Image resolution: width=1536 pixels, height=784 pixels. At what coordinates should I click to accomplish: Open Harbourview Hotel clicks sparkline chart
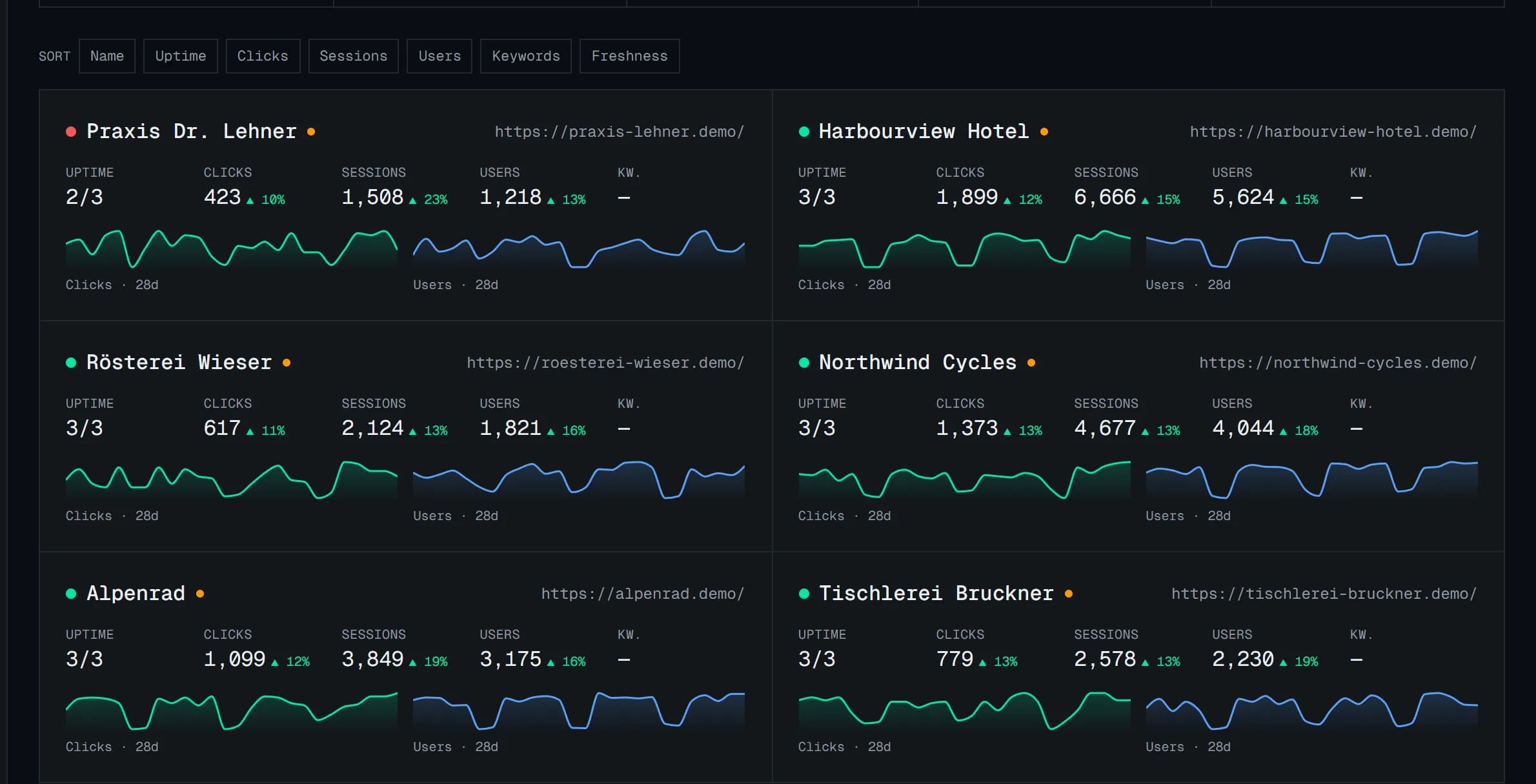[964, 248]
